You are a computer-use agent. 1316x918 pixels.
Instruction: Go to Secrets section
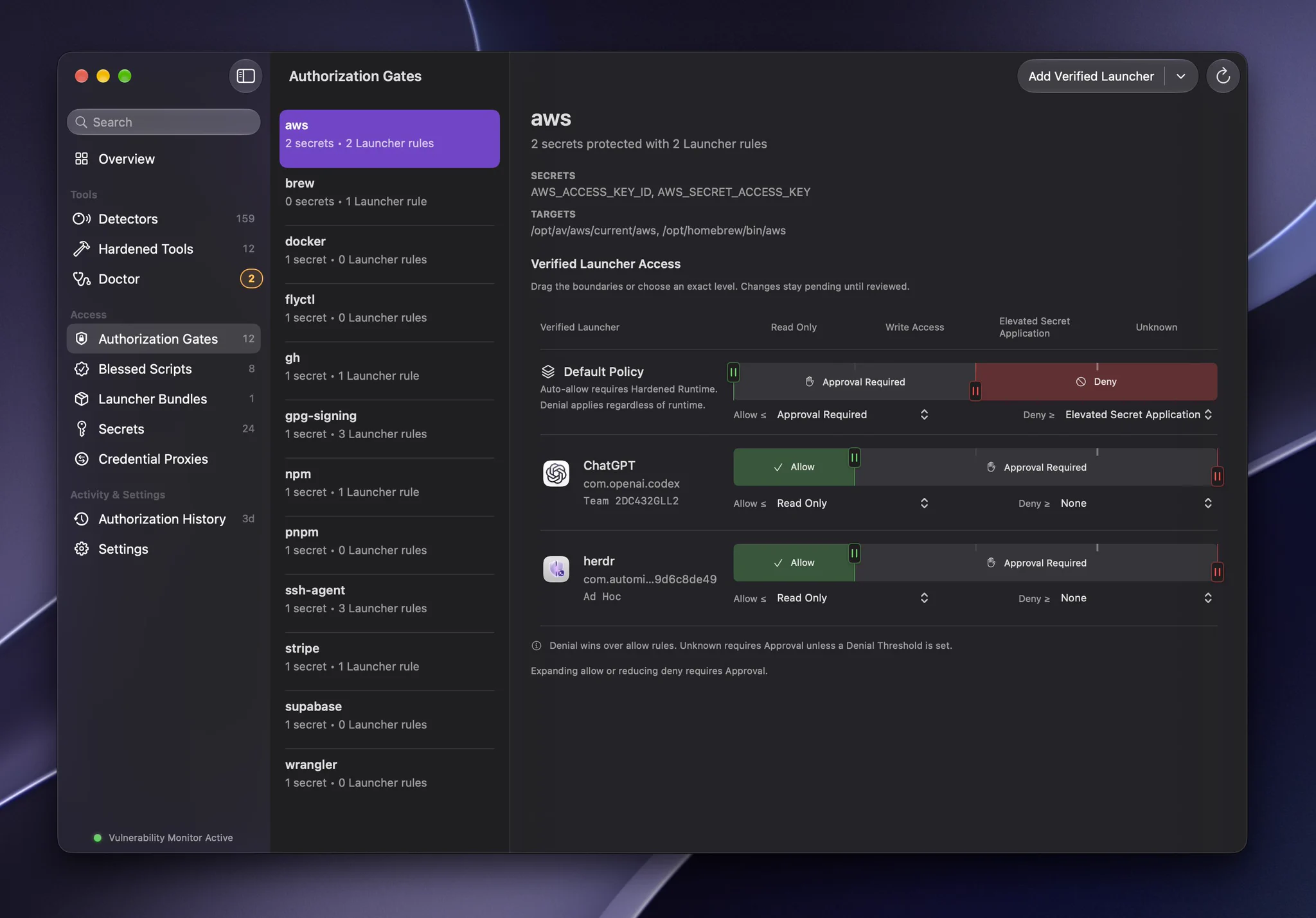tap(164, 428)
